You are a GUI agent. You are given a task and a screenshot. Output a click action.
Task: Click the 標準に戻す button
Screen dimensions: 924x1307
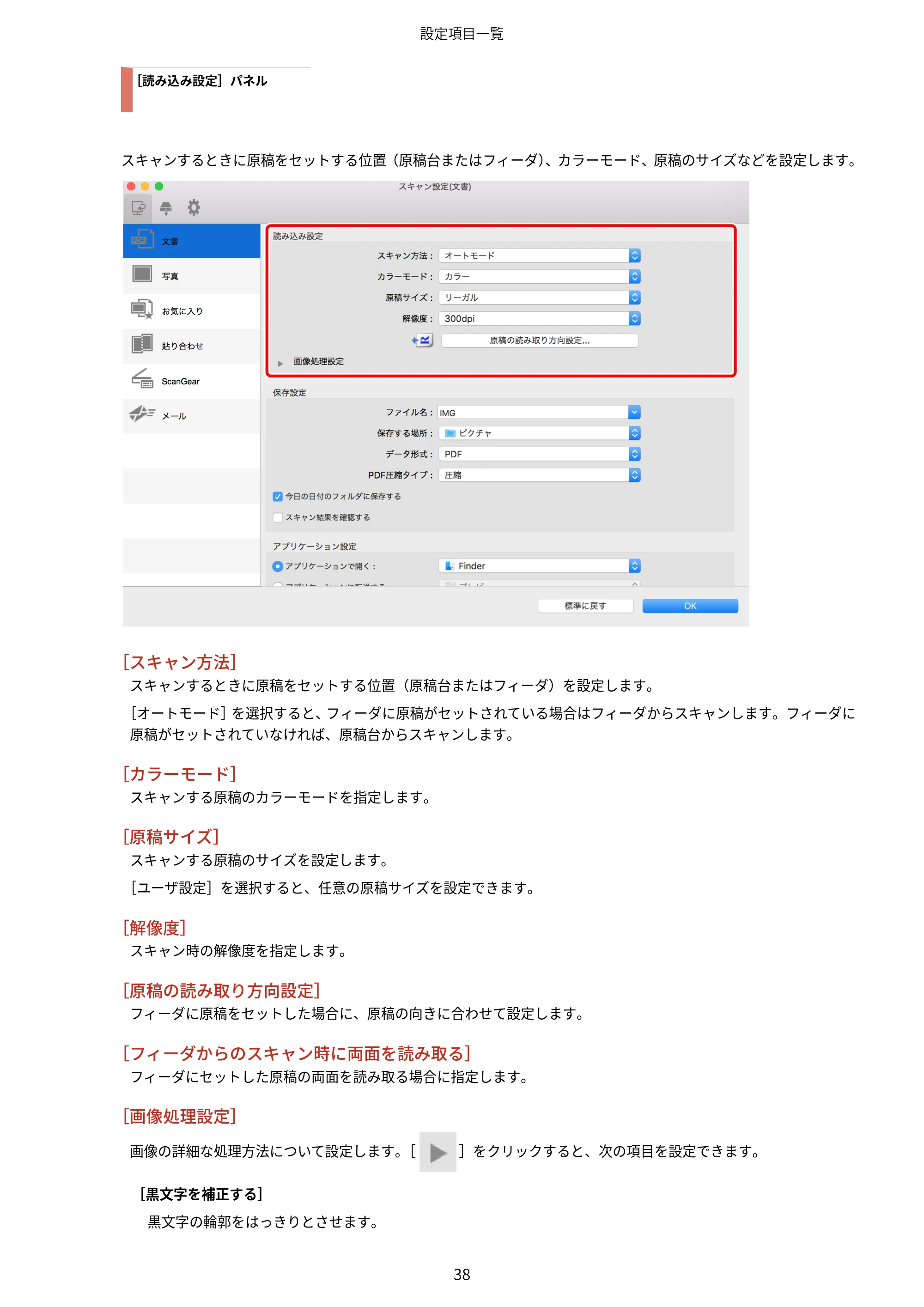tap(585, 606)
